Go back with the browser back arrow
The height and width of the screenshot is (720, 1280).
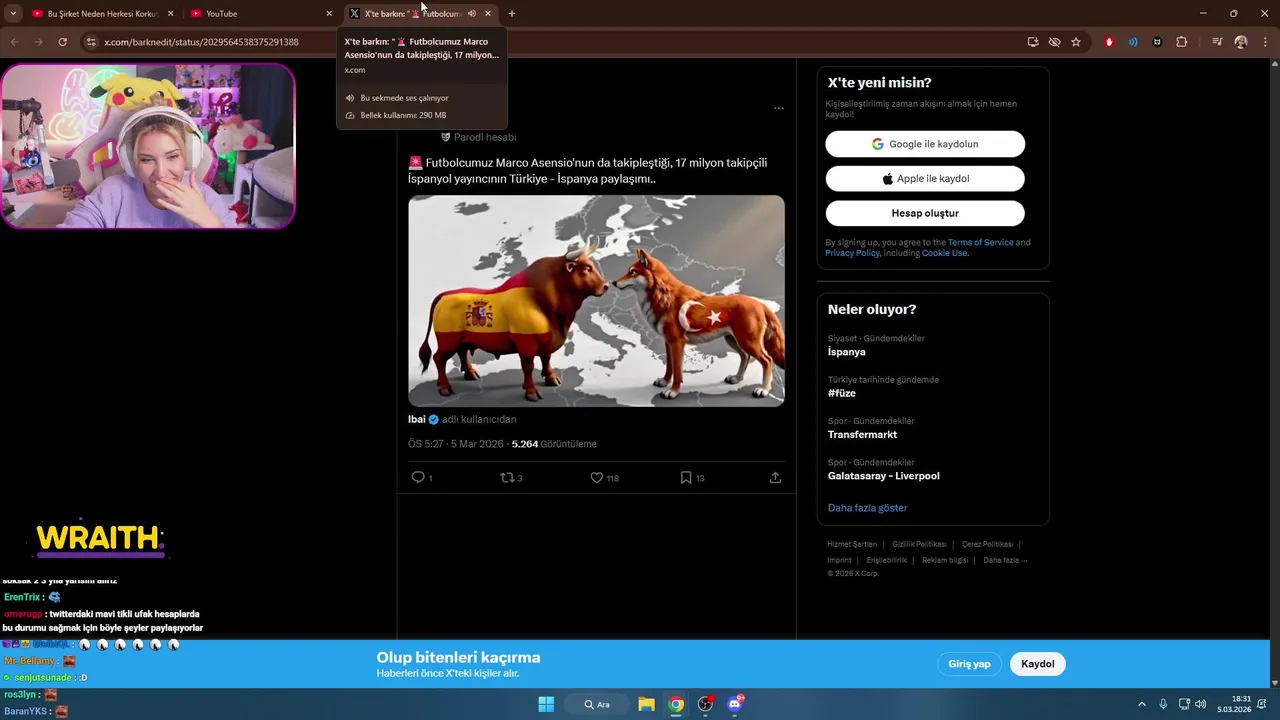14,42
